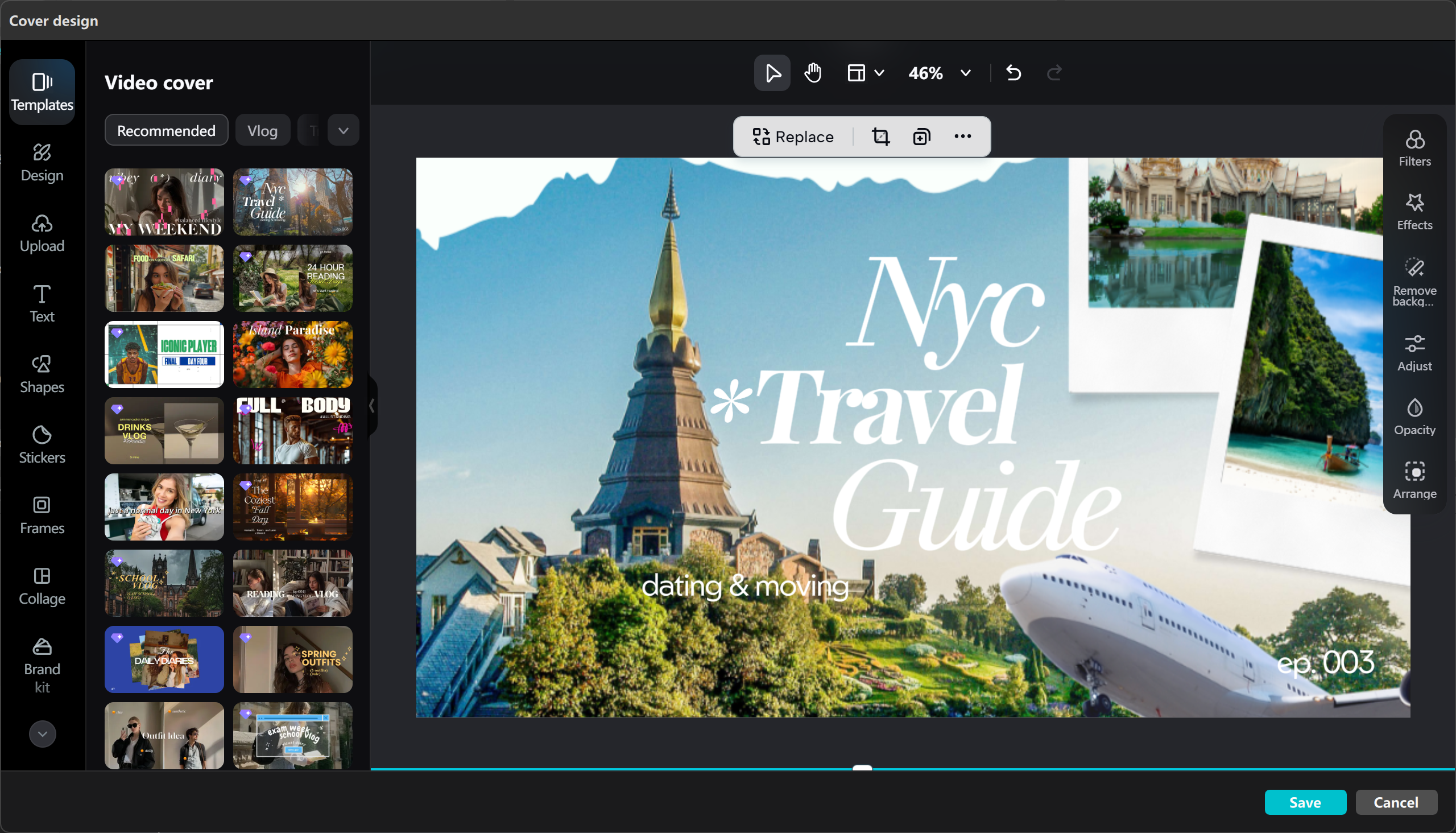Open the Filters panel

[x=1414, y=148]
